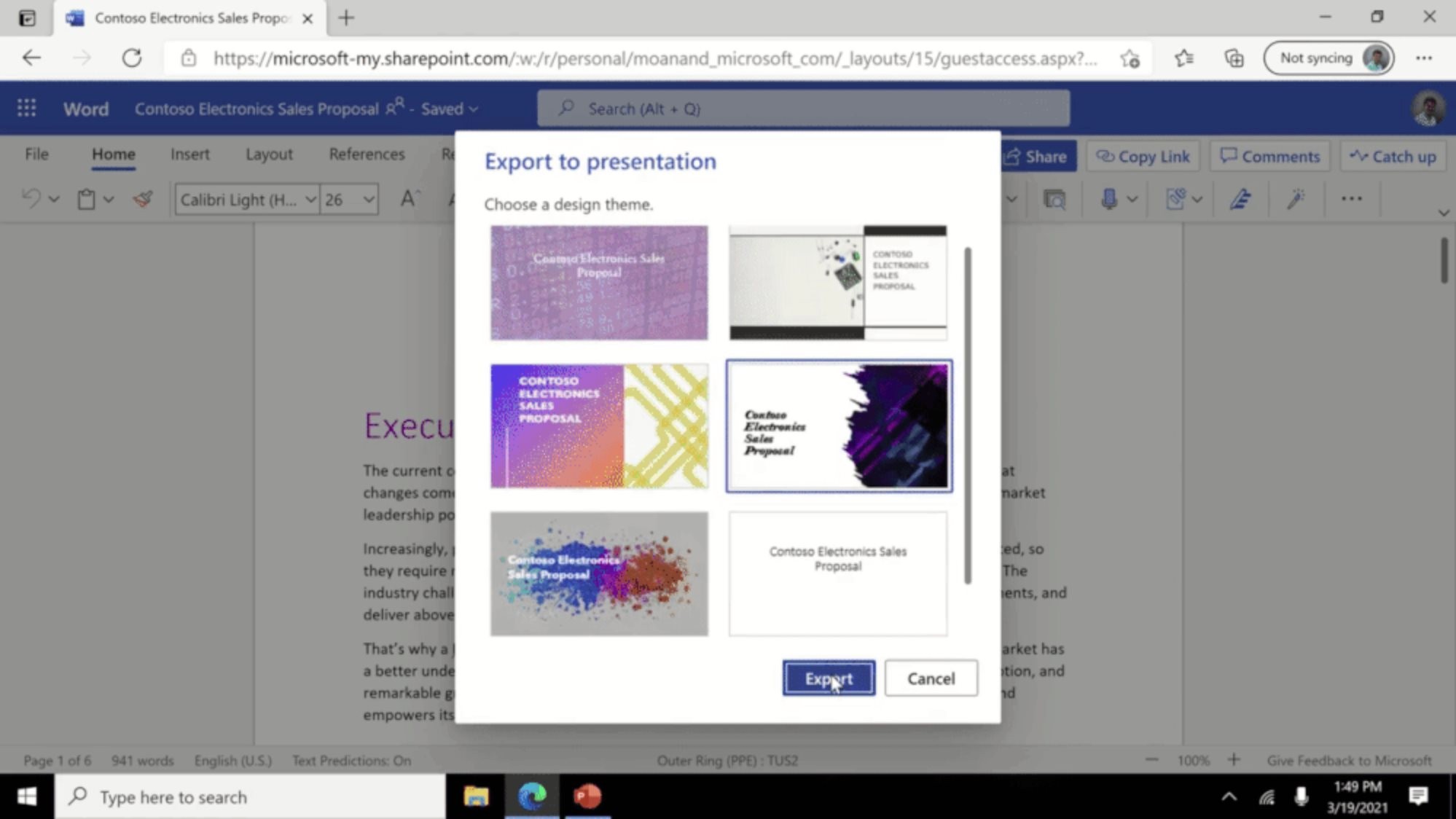Click the theme list scrollbar
Image resolution: width=1456 pixels, height=819 pixels.
click(968, 415)
